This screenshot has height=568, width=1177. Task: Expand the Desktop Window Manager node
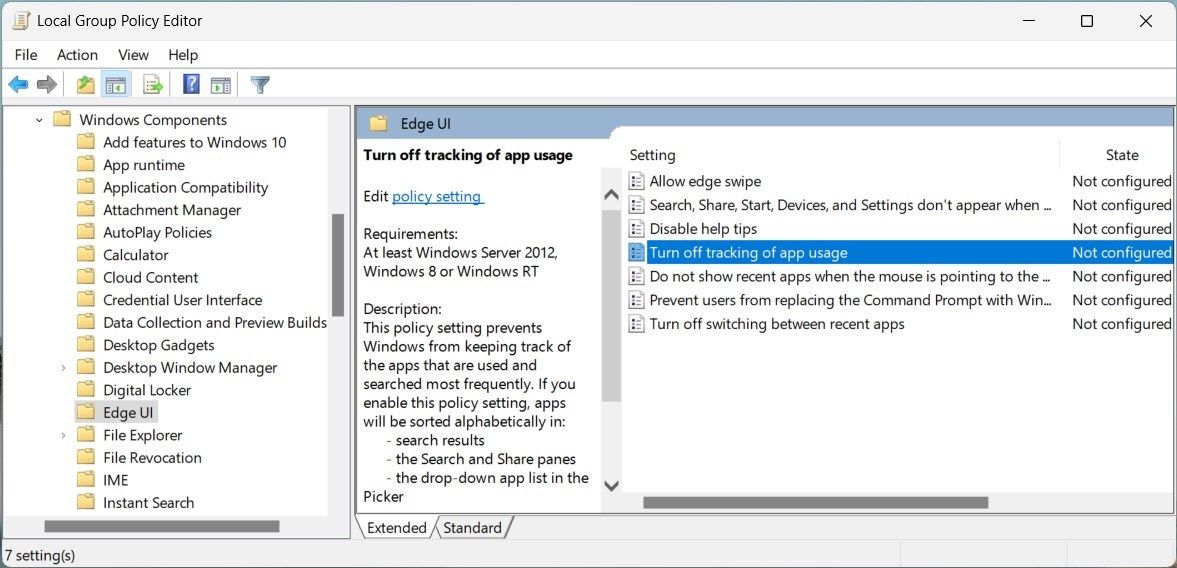(x=63, y=368)
